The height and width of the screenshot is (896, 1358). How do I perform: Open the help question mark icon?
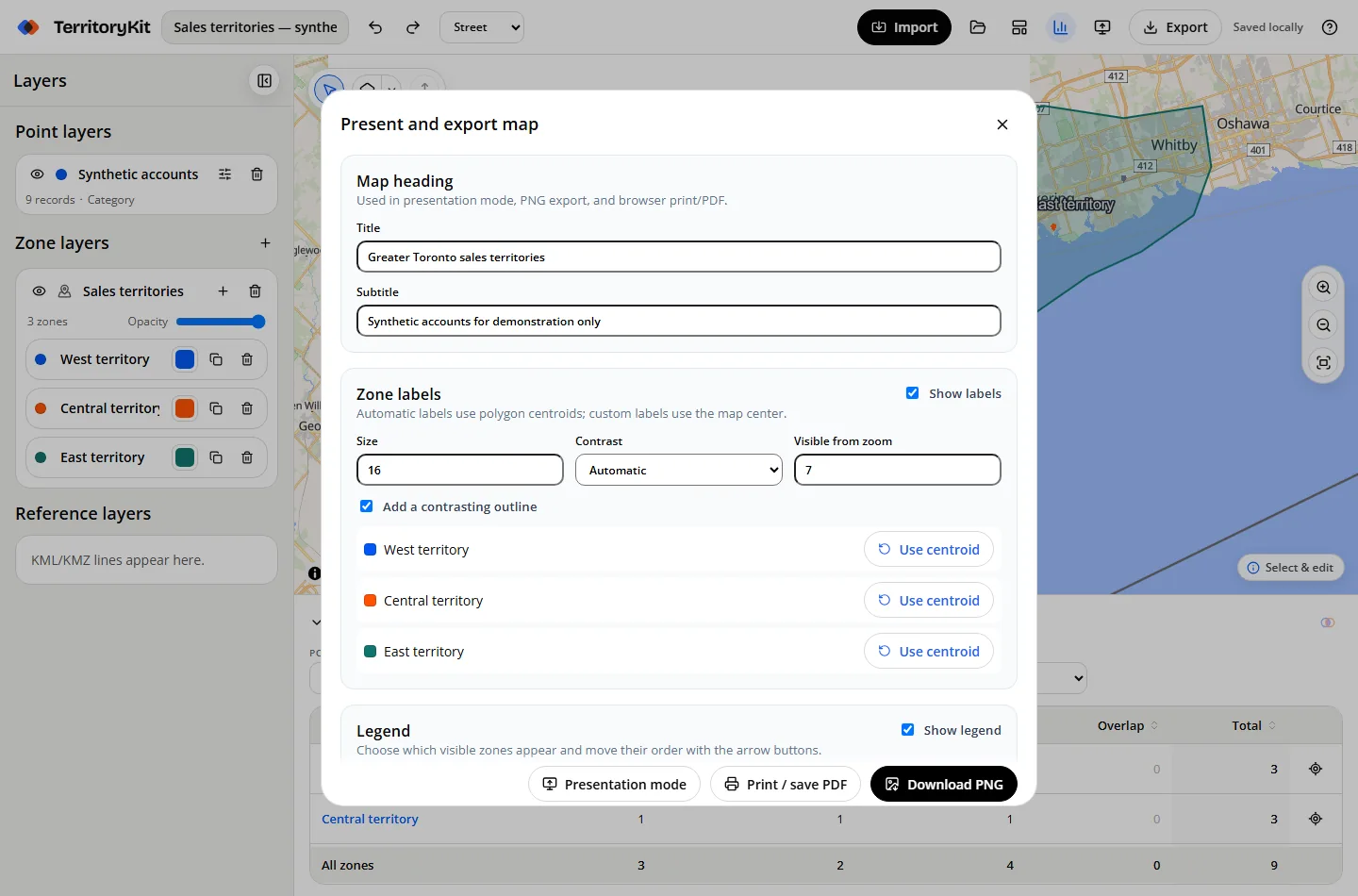point(1330,27)
